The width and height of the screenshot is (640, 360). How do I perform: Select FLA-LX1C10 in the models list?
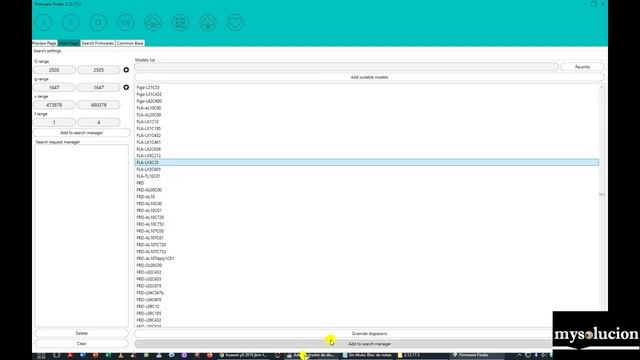click(148, 122)
